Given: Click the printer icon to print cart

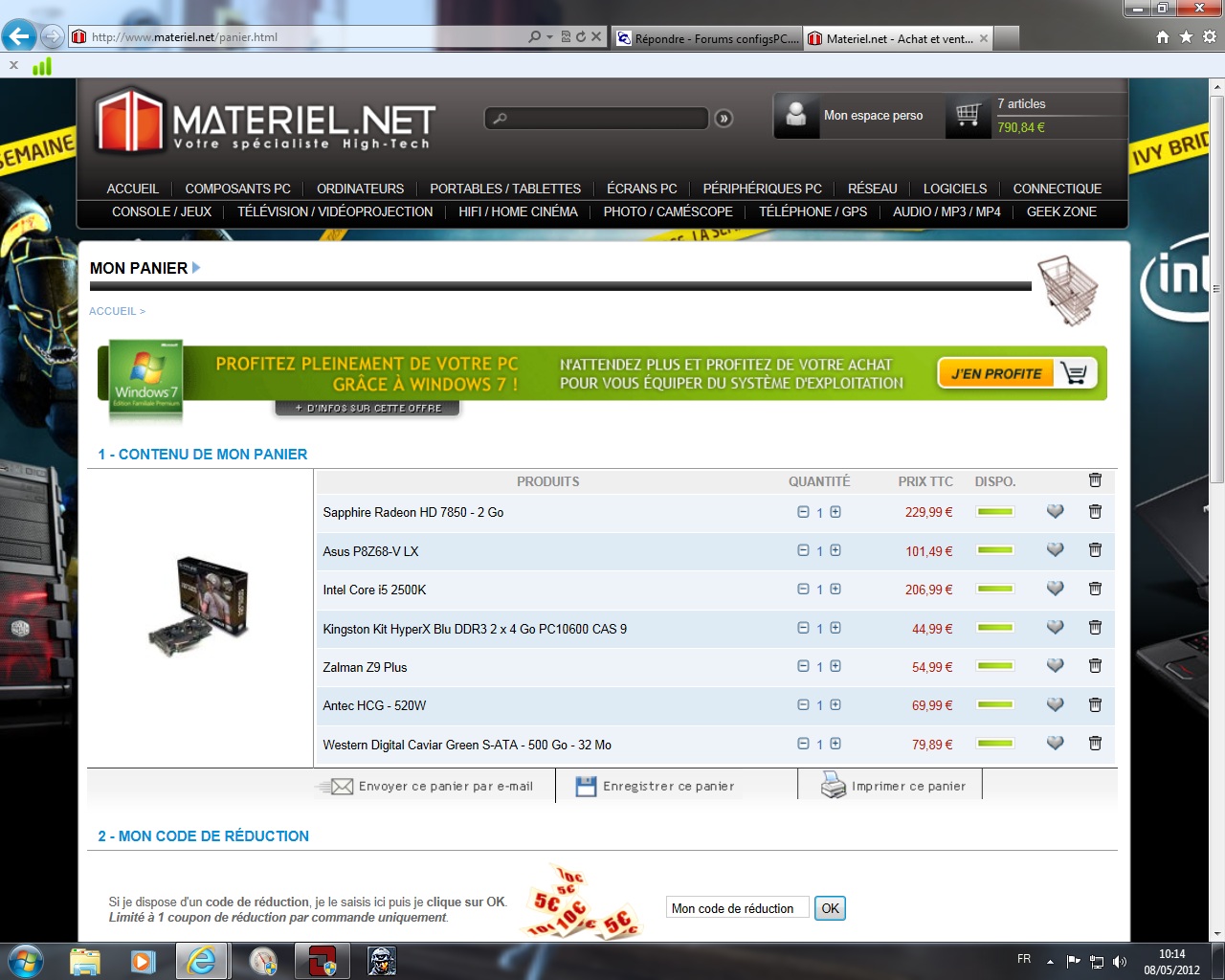Looking at the screenshot, I should 834,786.
